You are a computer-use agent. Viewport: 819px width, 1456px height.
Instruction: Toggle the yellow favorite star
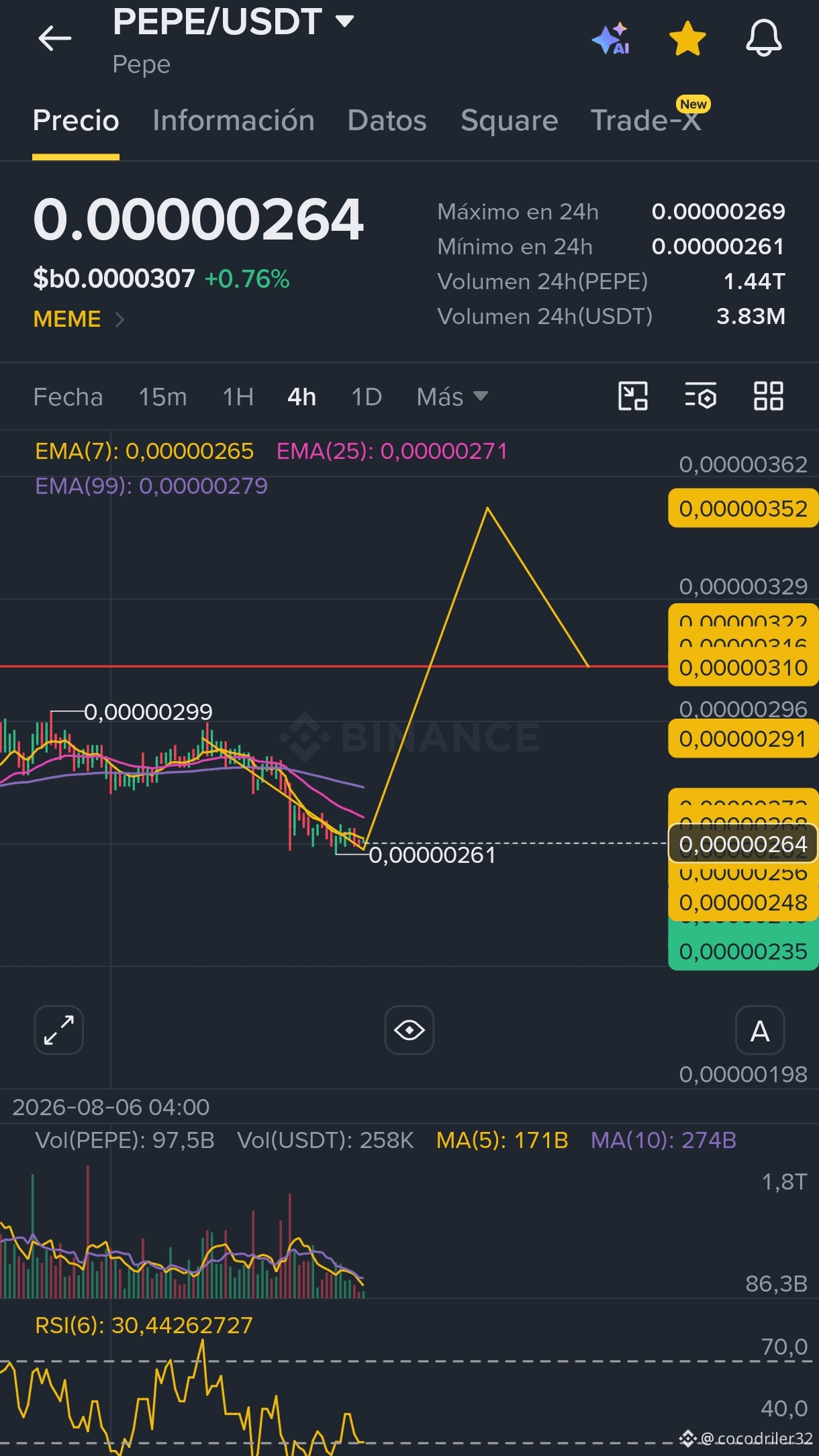tap(687, 39)
